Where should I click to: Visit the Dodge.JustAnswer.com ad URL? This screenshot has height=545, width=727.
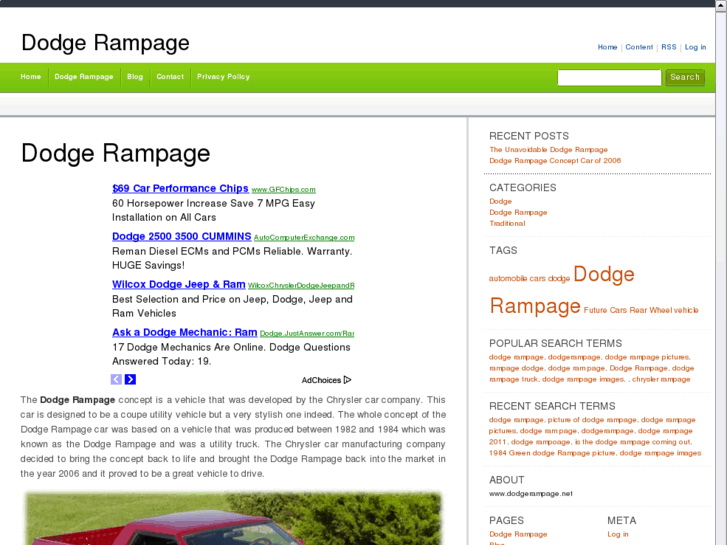click(x=307, y=333)
